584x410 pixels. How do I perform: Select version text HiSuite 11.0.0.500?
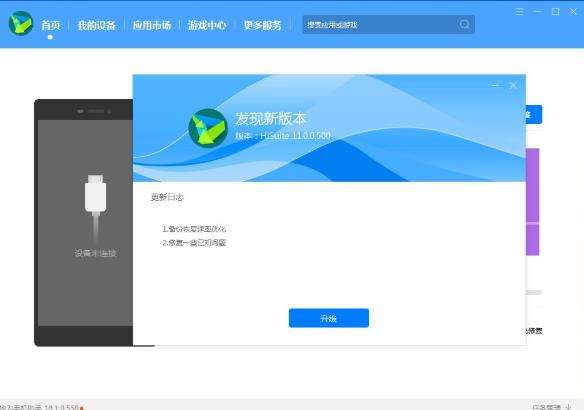295,136
